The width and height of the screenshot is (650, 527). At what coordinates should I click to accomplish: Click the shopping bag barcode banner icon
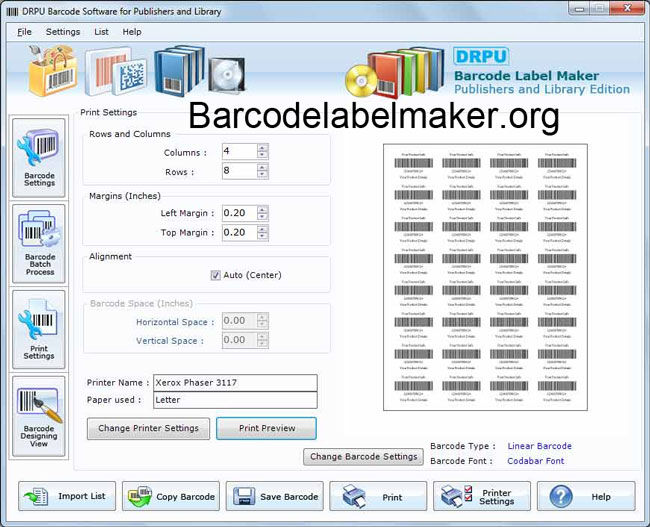(x=53, y=70)
